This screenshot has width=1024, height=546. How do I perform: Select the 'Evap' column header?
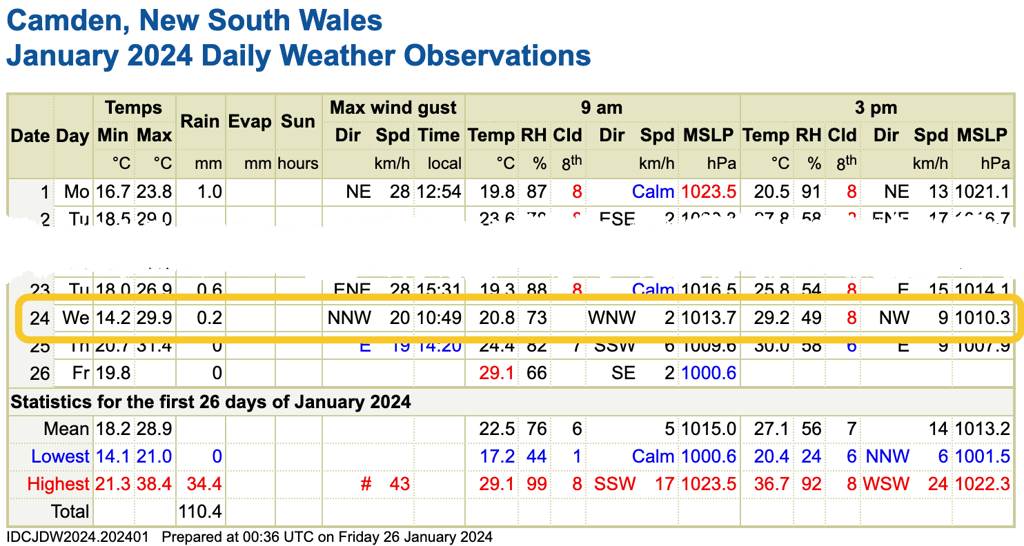pos(249,121)
